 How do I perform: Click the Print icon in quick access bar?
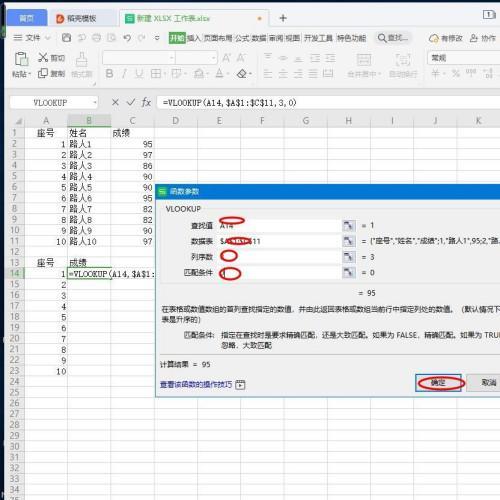pos(96,38)
